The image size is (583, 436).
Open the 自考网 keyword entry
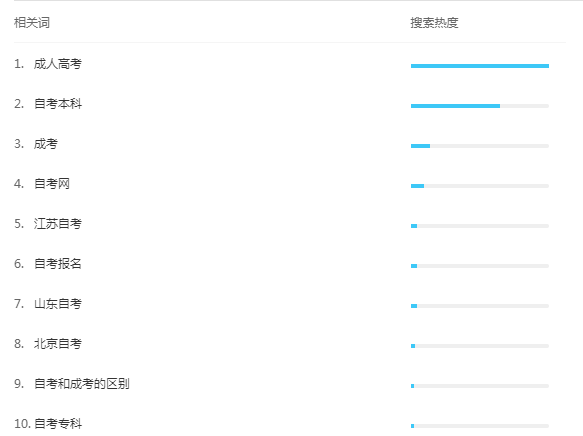tap(52, 184)
